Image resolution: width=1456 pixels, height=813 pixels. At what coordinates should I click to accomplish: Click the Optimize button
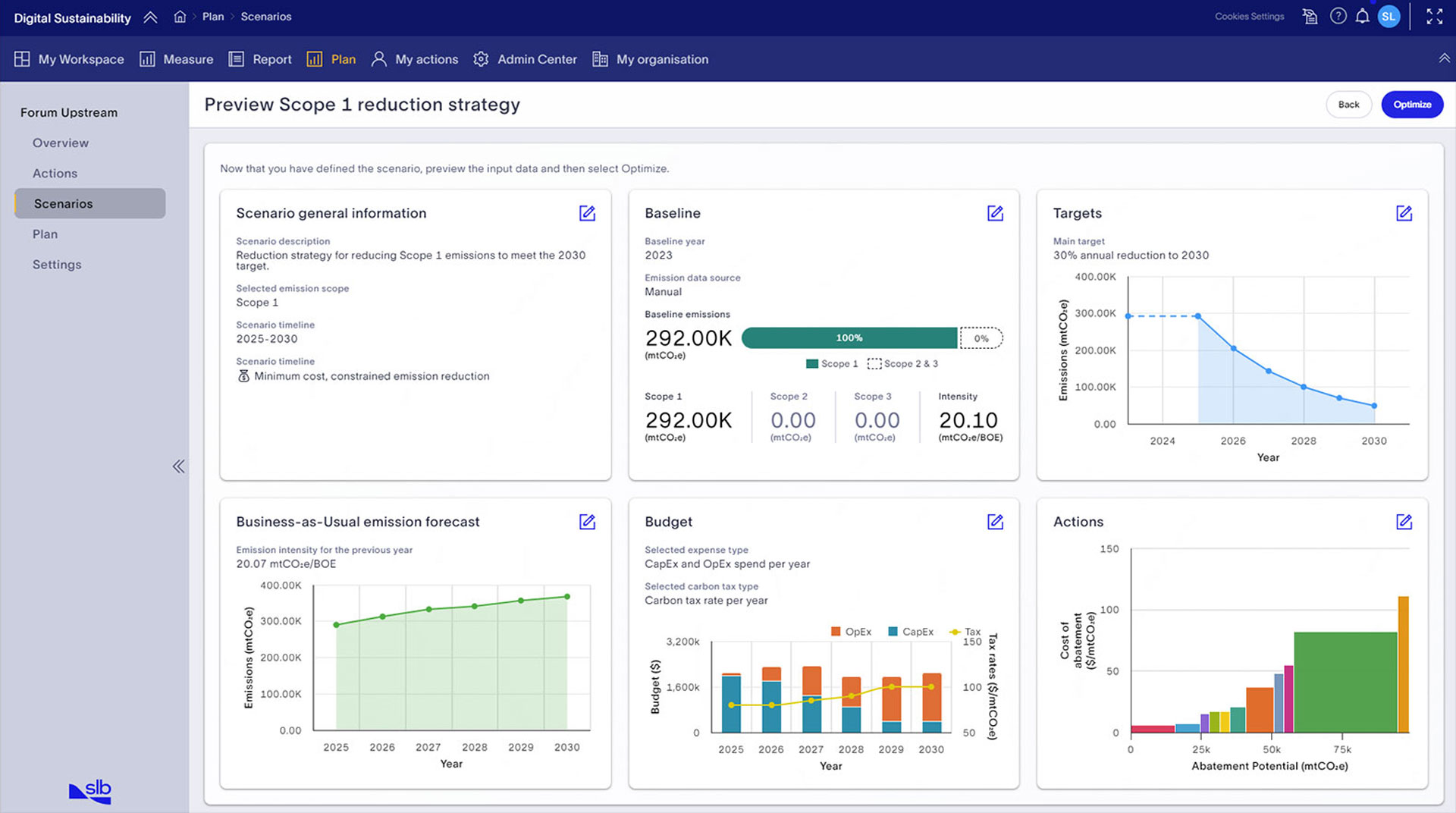(1412, 105)
